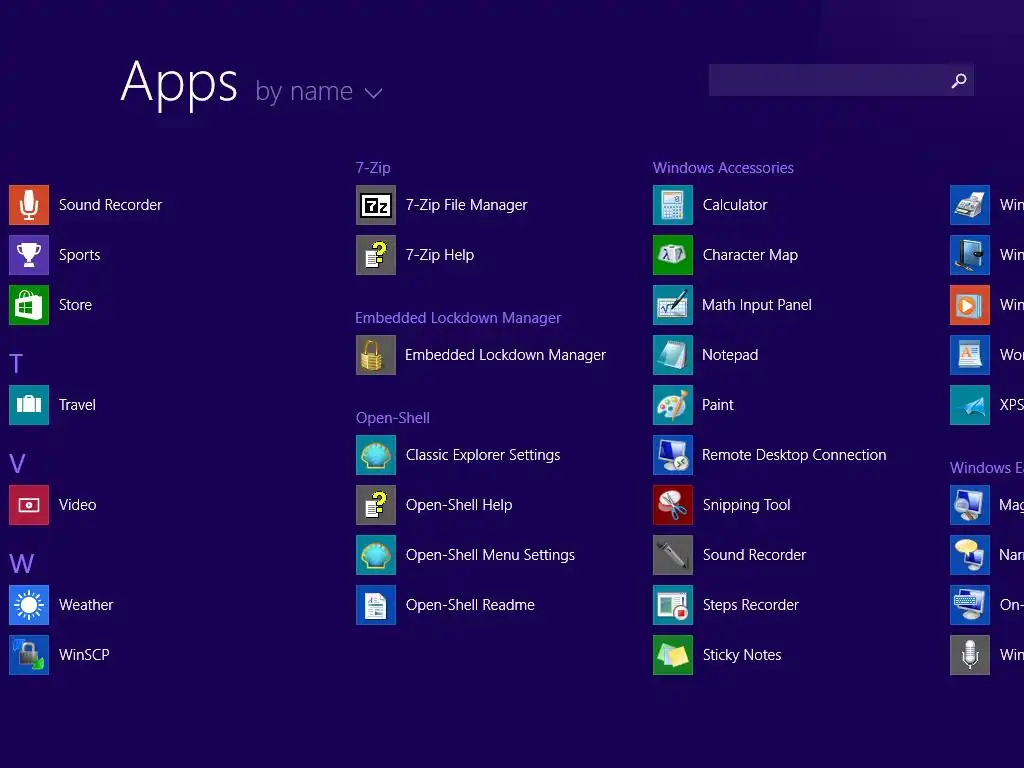The image size is (1024, 768).
Task: Open the Travel suitcase icon
Action: (x=29, y=405)
